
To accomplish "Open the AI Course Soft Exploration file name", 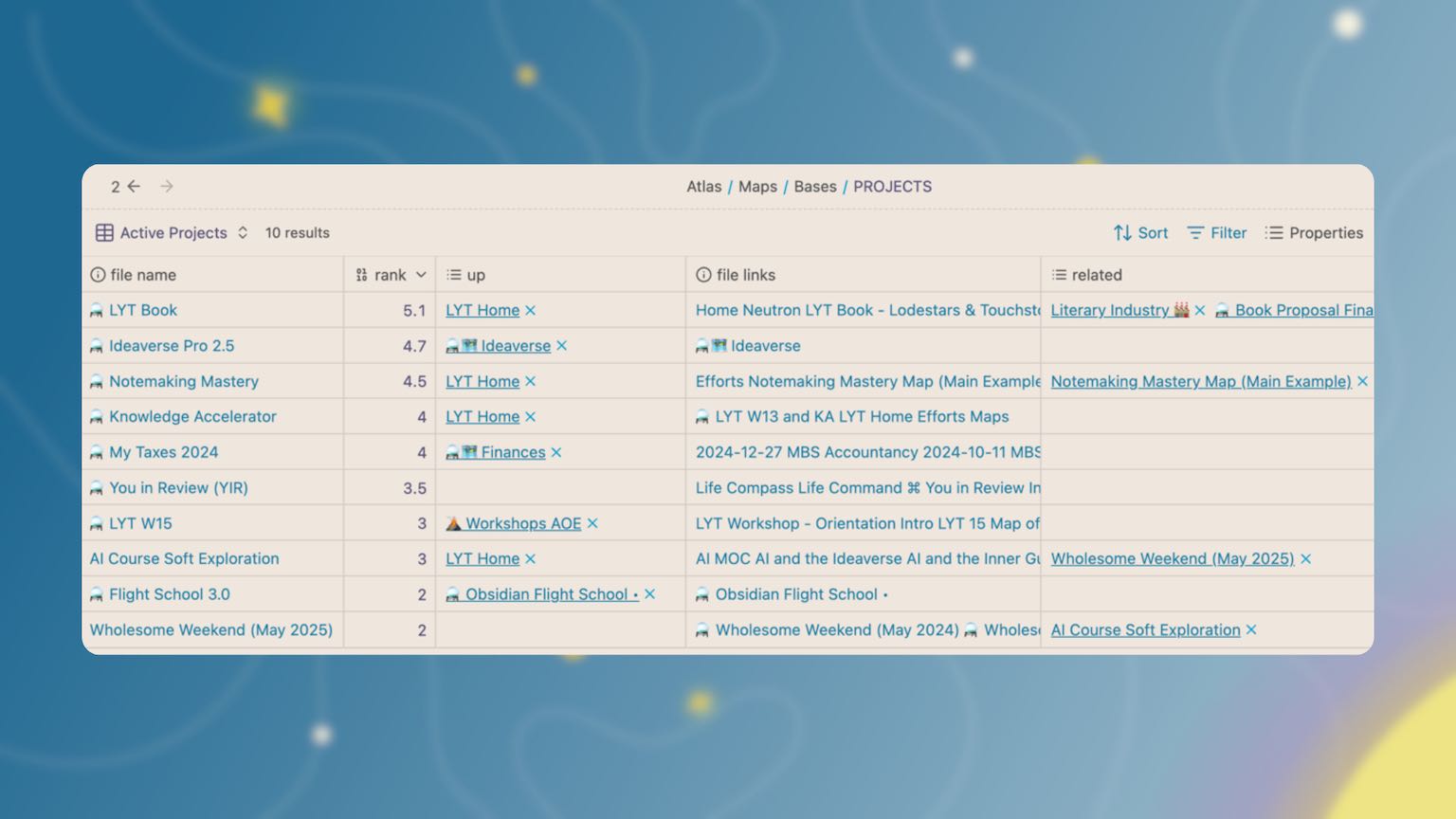I will [184, 558].
